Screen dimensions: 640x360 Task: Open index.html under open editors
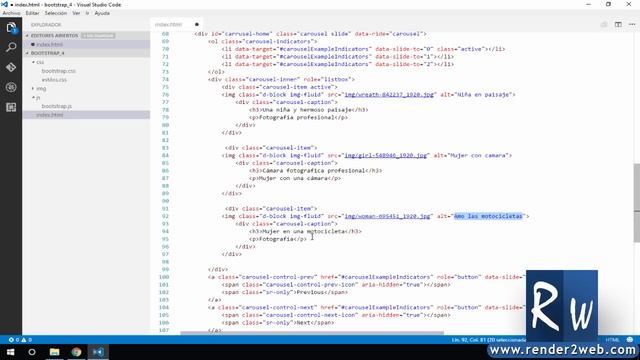tap(49, 44)
